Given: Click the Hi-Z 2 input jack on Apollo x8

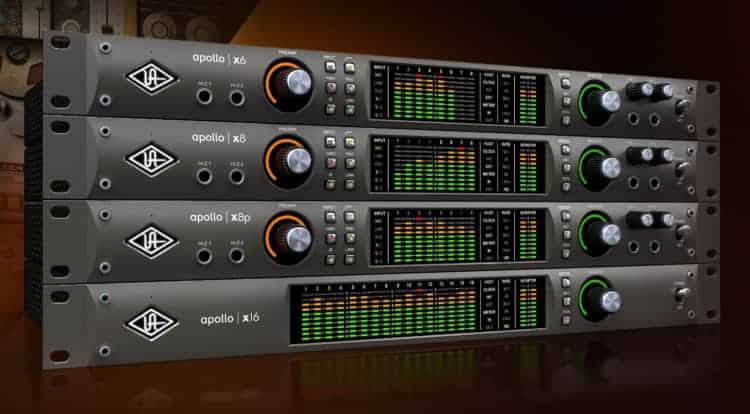Looking at the screenshot, I should [x=237, y=176].
